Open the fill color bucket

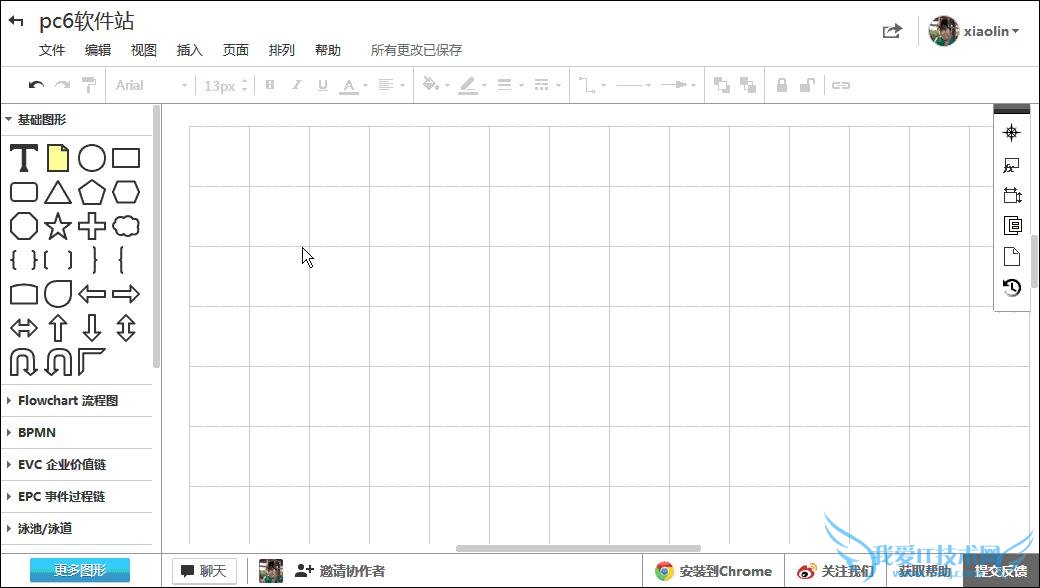click(x=436, y=85)
